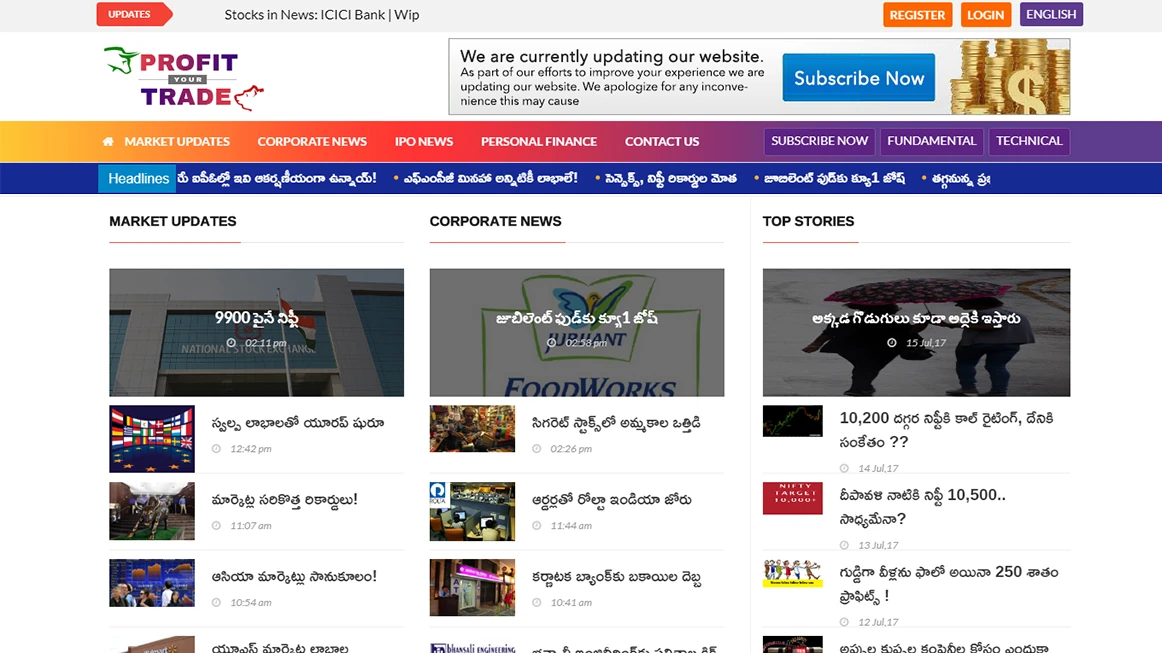Click the home icon in navigation bar
This screenshot has width=1162, height=653.
(108, 142)
